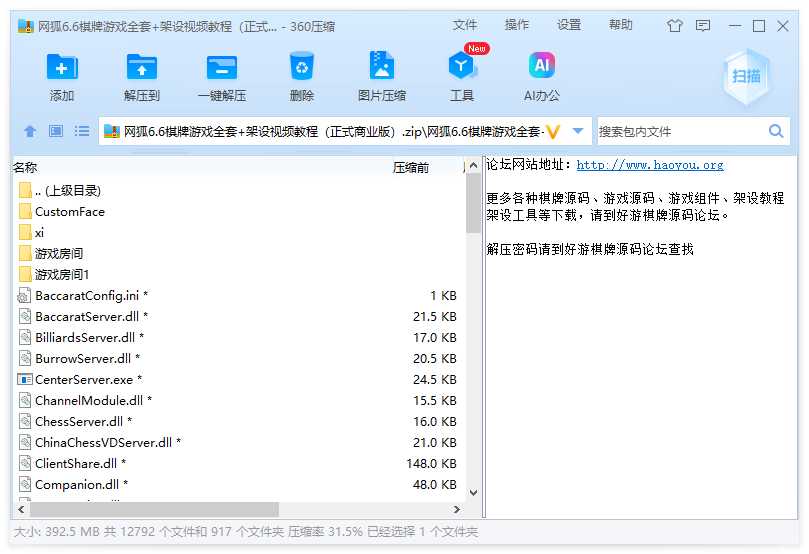Click the CenterServer.exe file icon
The image size is (809, 554).
(25, 380)
